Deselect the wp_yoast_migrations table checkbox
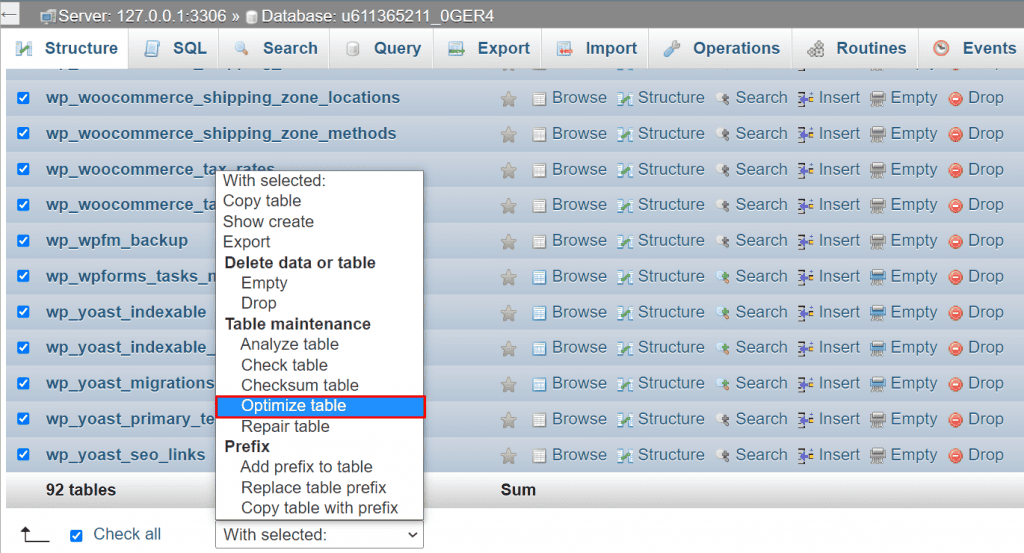1024x553 pixels. tap(24, 383)
